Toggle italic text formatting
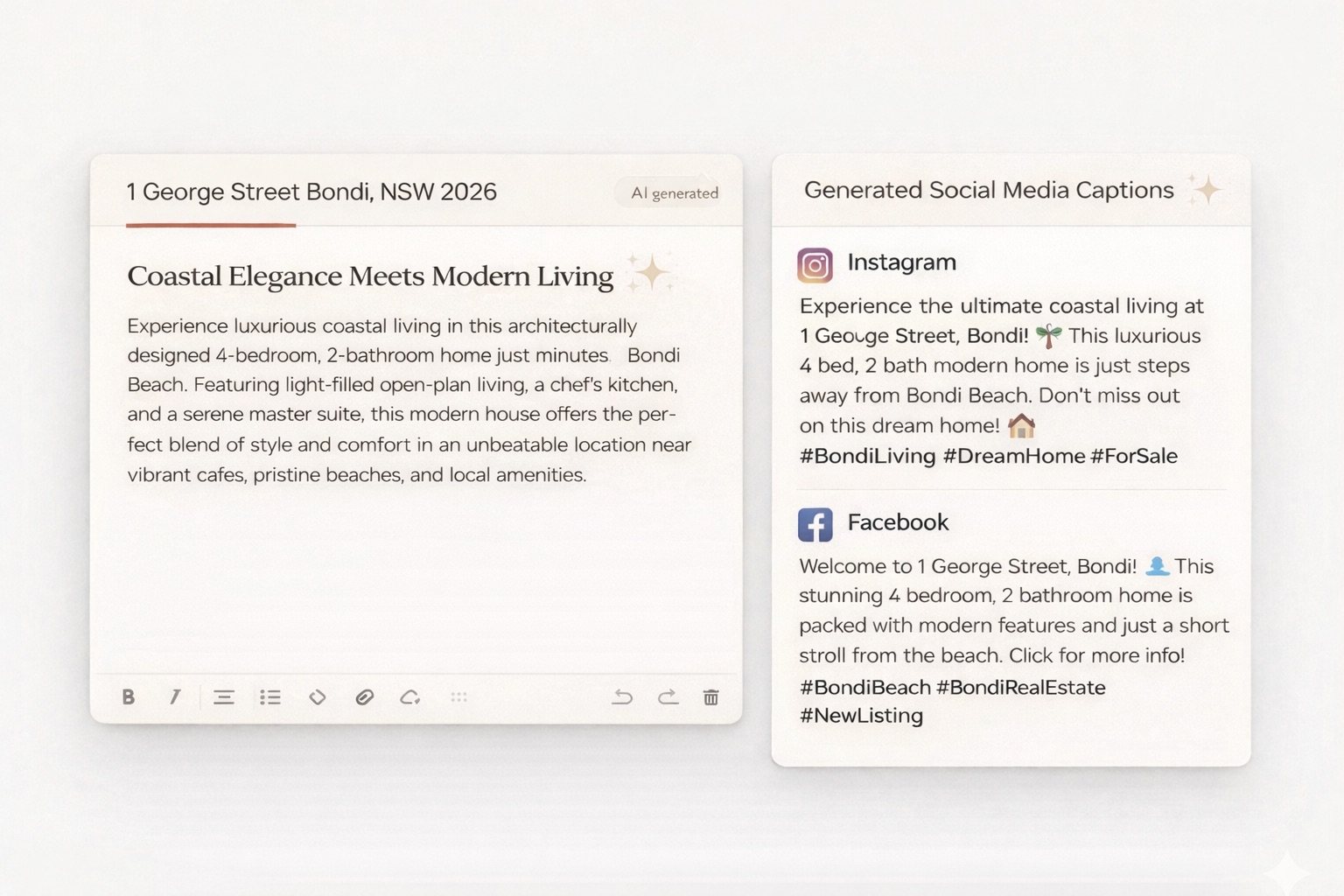This screenshot has width=1344, height=896. (x=175, y=696)
